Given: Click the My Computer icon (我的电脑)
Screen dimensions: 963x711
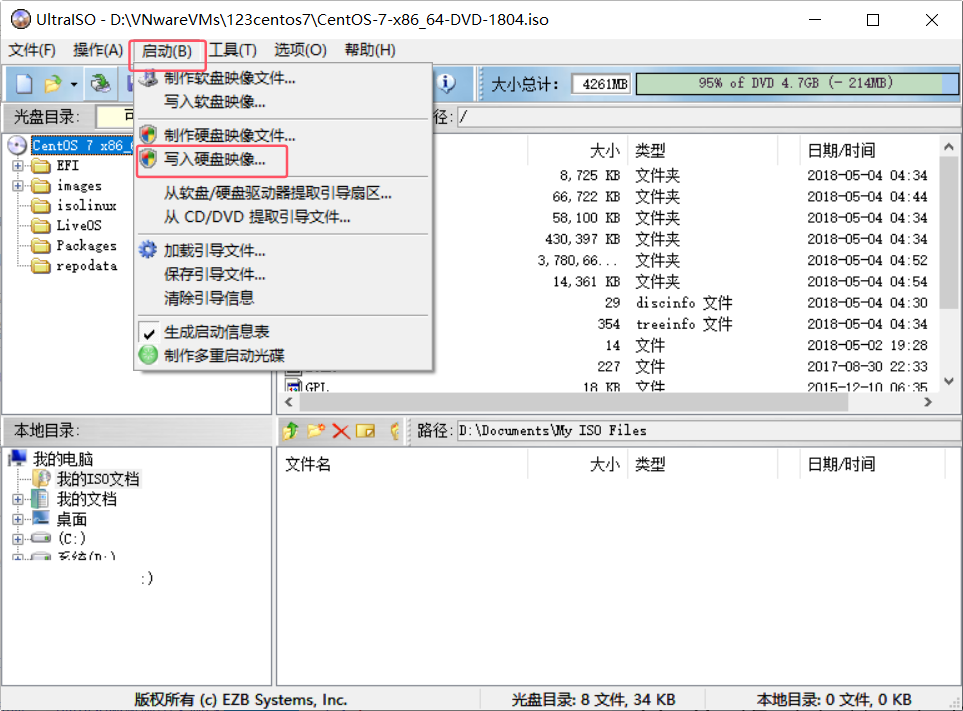Looking at the screenshot, I should pos(18,458).
